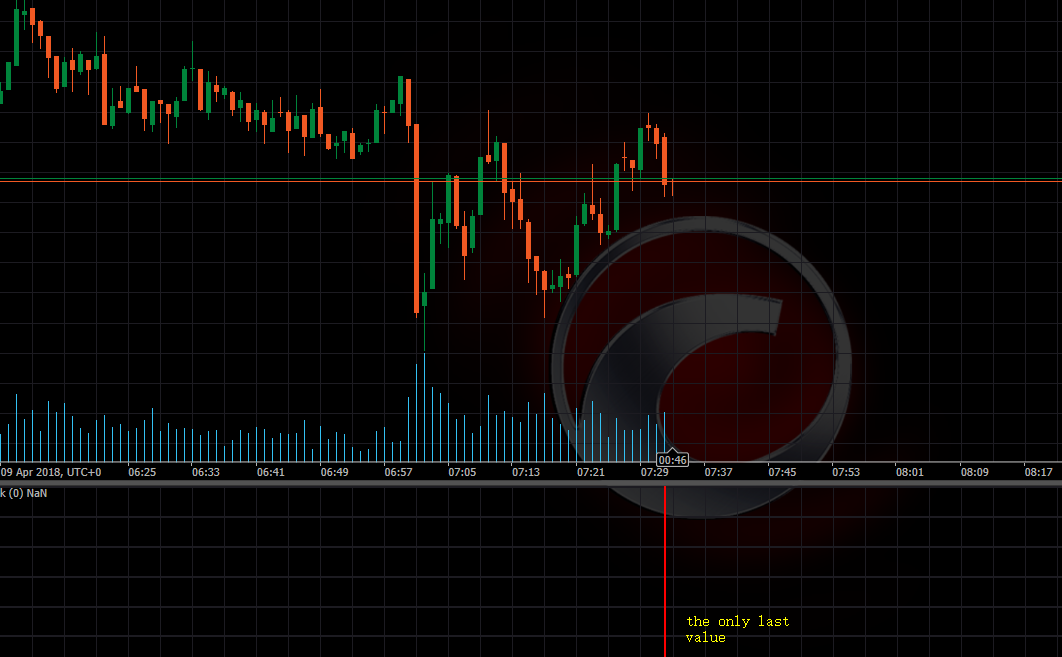This screenshot has width=1062, height=657.
Task: Click the 07:37 time axis label
Action: click(x=718, y=472)
